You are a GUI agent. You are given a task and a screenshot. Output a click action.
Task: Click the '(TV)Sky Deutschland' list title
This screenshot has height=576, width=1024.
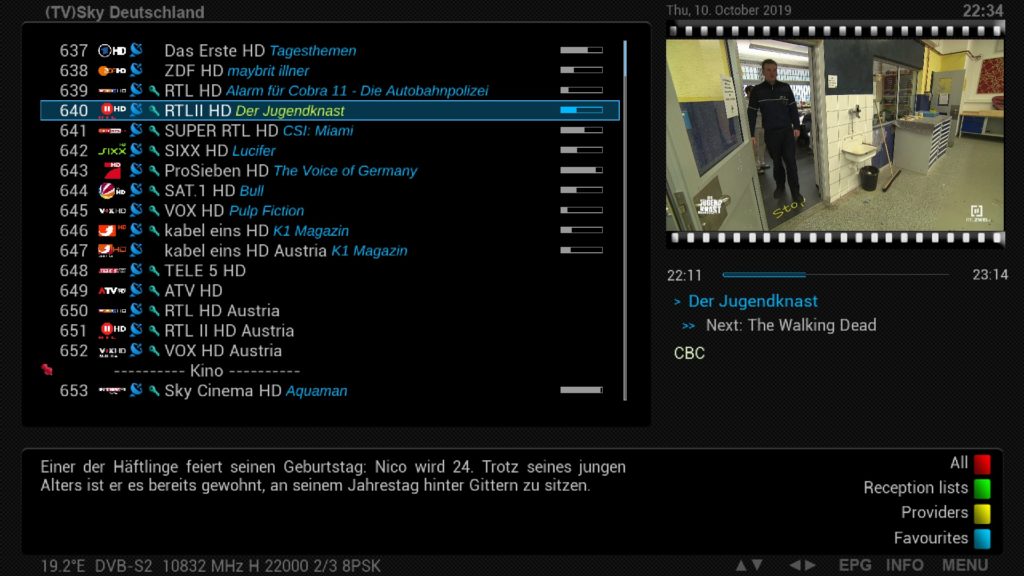click(125, 12)
